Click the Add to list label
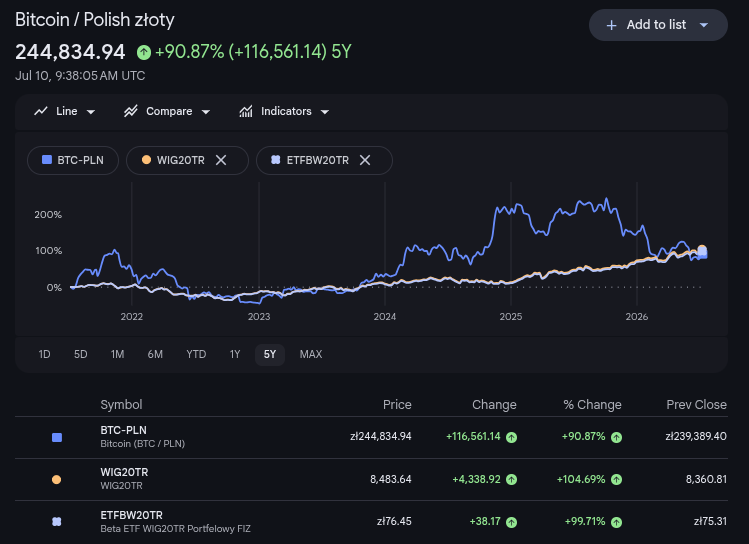The width and height of the screenshot is (749, 544). coord(656,24)
